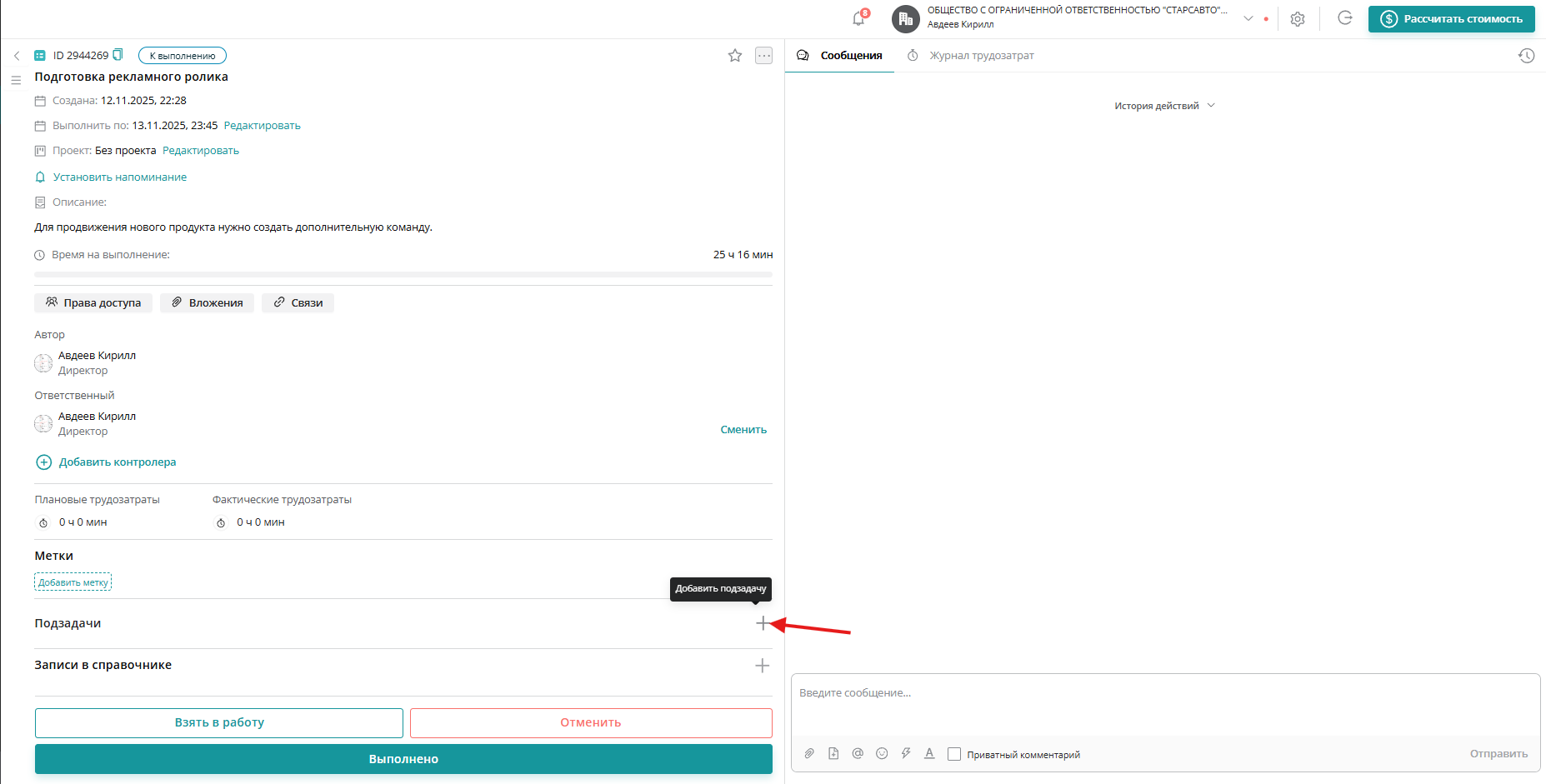Go back with the left chevron
1546x784 pixels.
click(17, 56)
